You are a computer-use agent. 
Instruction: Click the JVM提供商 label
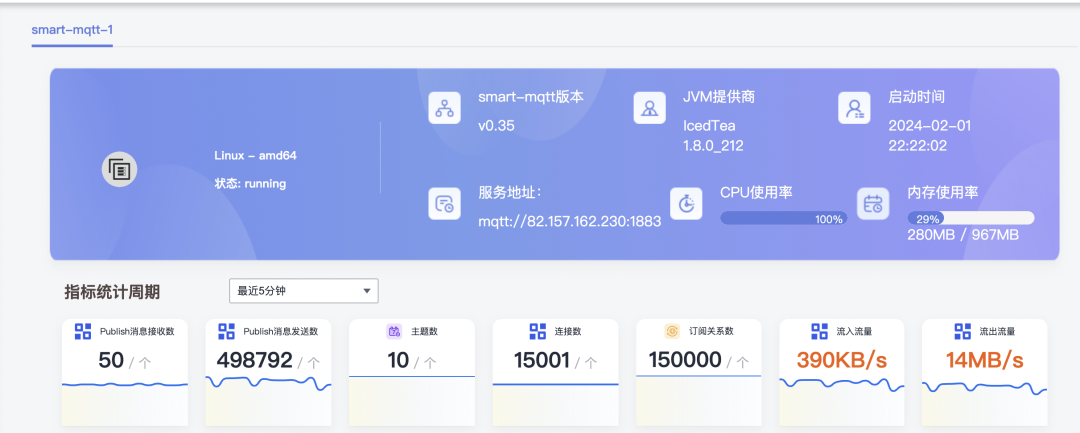(x=719, y=97)
